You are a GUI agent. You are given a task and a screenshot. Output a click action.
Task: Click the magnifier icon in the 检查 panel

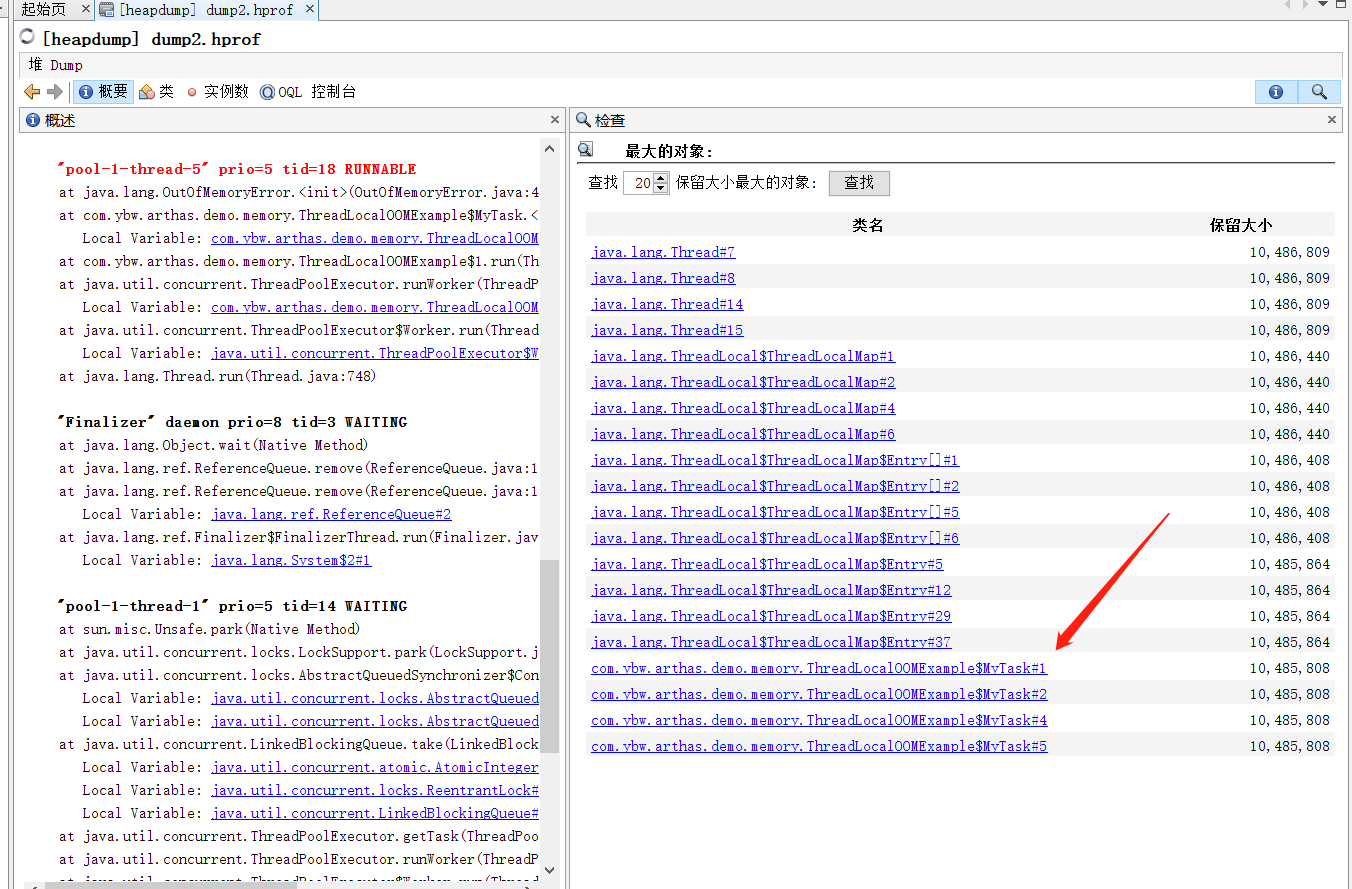tap(585, 148)
